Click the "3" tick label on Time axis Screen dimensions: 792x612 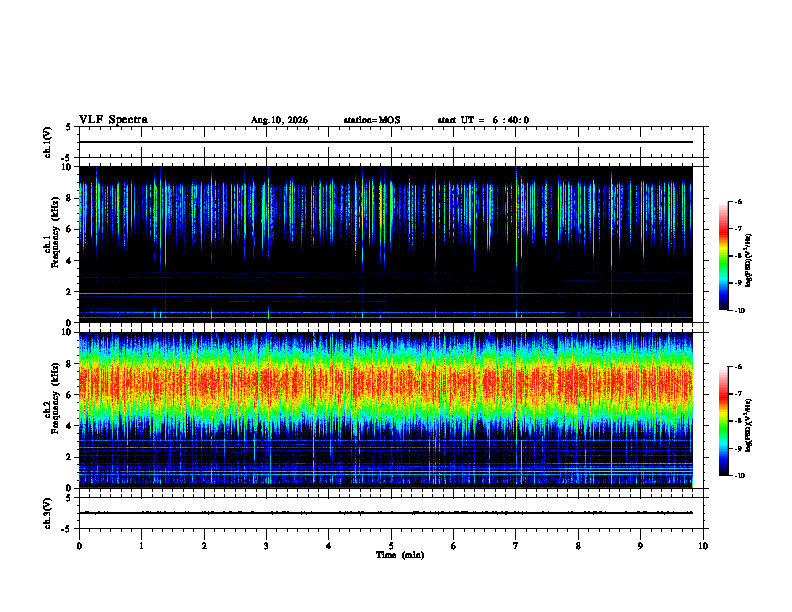coord(266,546)
